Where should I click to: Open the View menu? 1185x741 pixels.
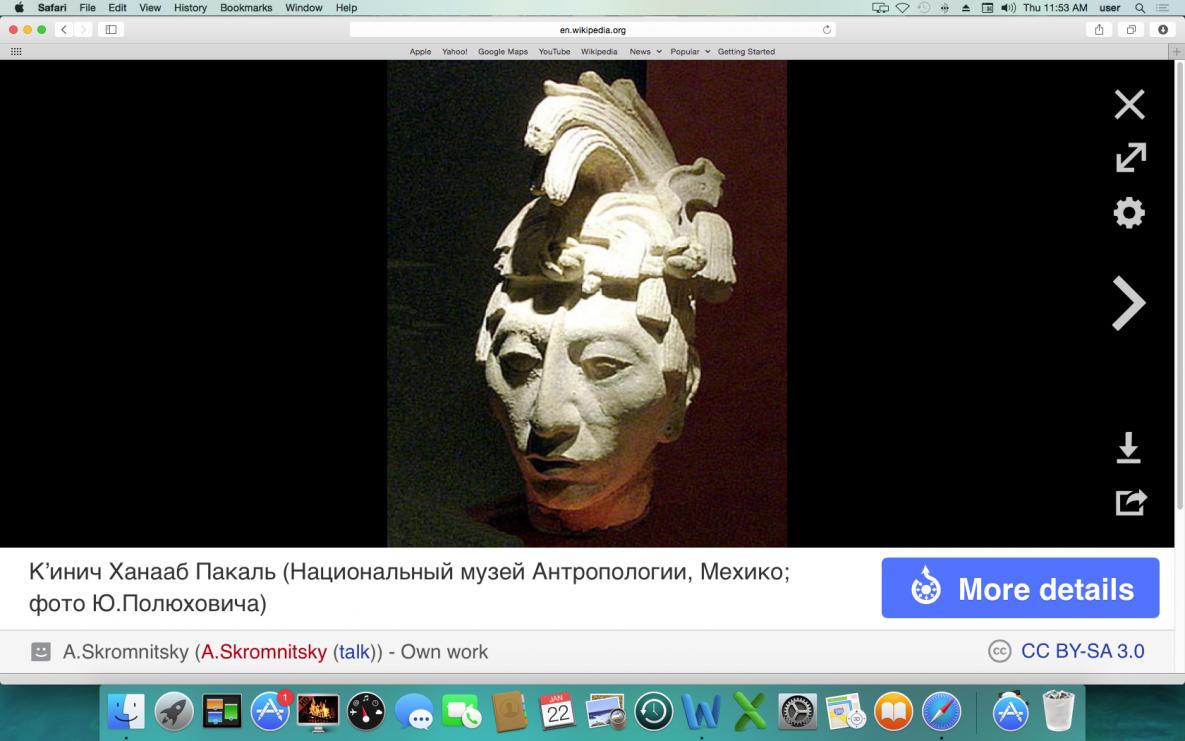click(x=150, y=8)
